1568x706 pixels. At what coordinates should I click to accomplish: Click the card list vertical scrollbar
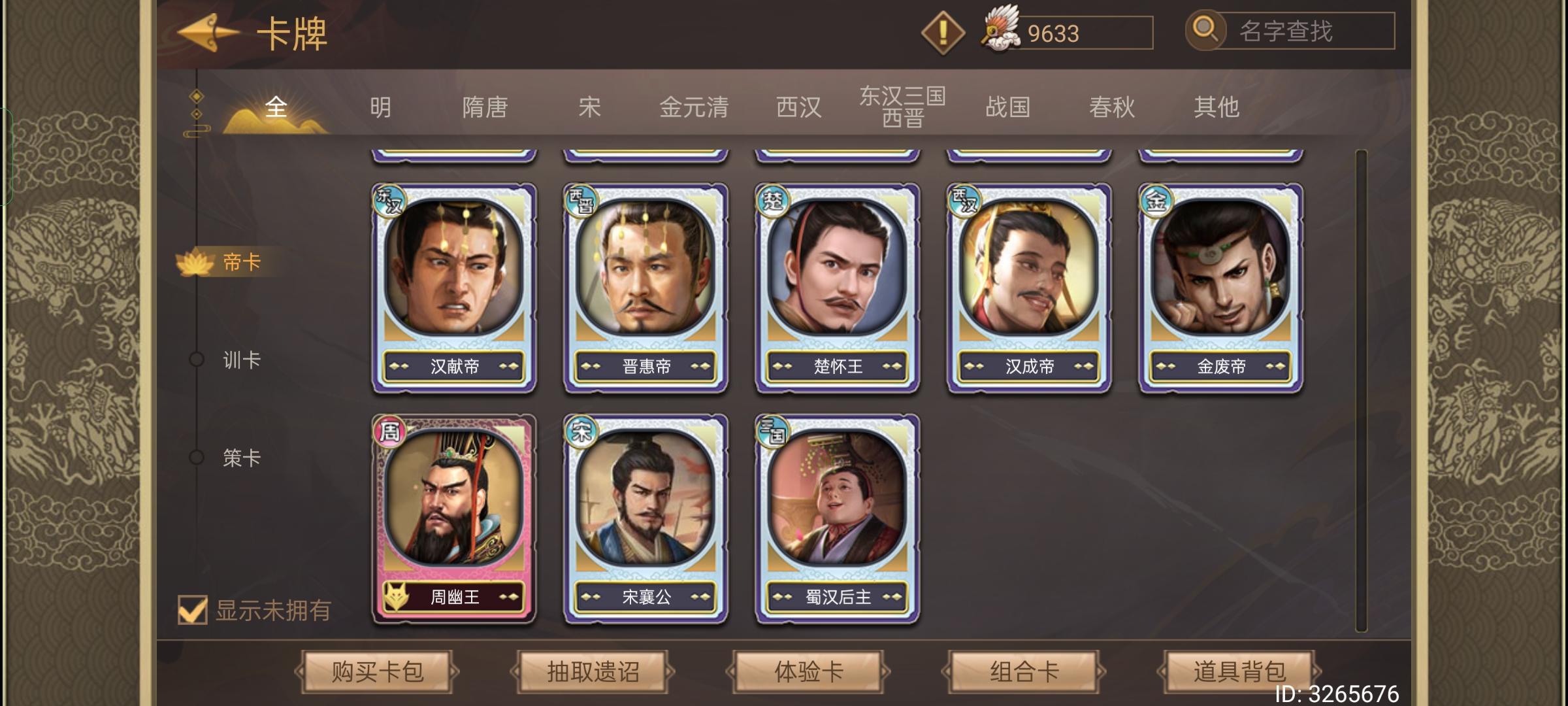pos(1362,391)
